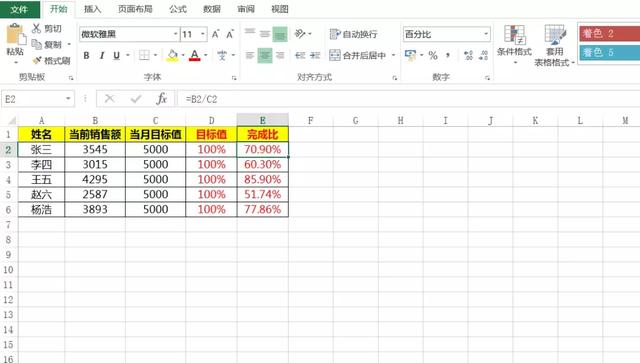640x363 pixels.
Task: Open font color dropdown arrow
Action: (206, 55)
